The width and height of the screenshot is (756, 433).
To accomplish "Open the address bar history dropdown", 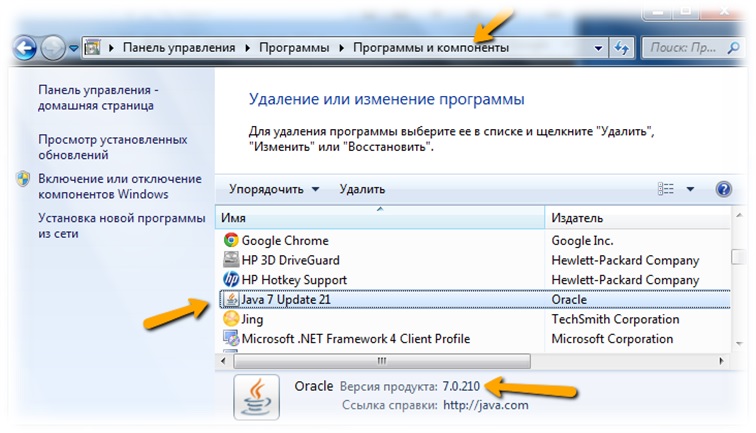I will click(x=598, y=48).
